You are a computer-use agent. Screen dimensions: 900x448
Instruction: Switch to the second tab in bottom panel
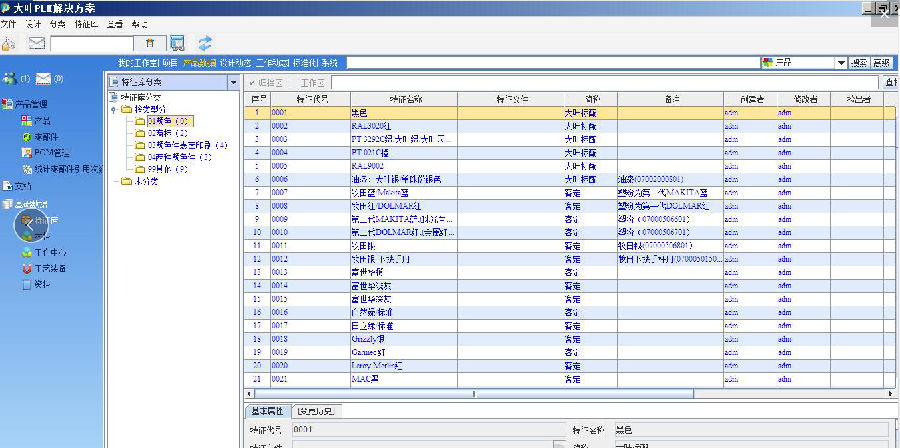(319, 411)
